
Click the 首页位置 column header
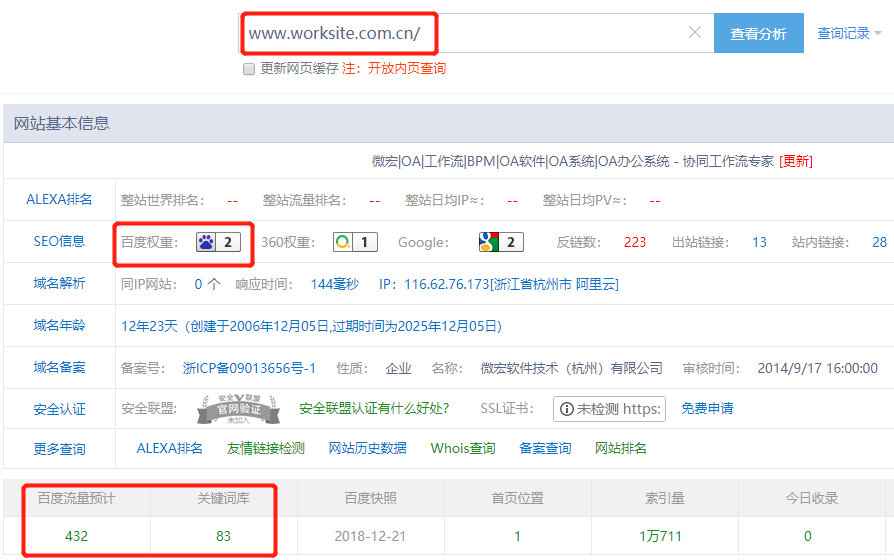pyautogui.click(x=518, y=498)
